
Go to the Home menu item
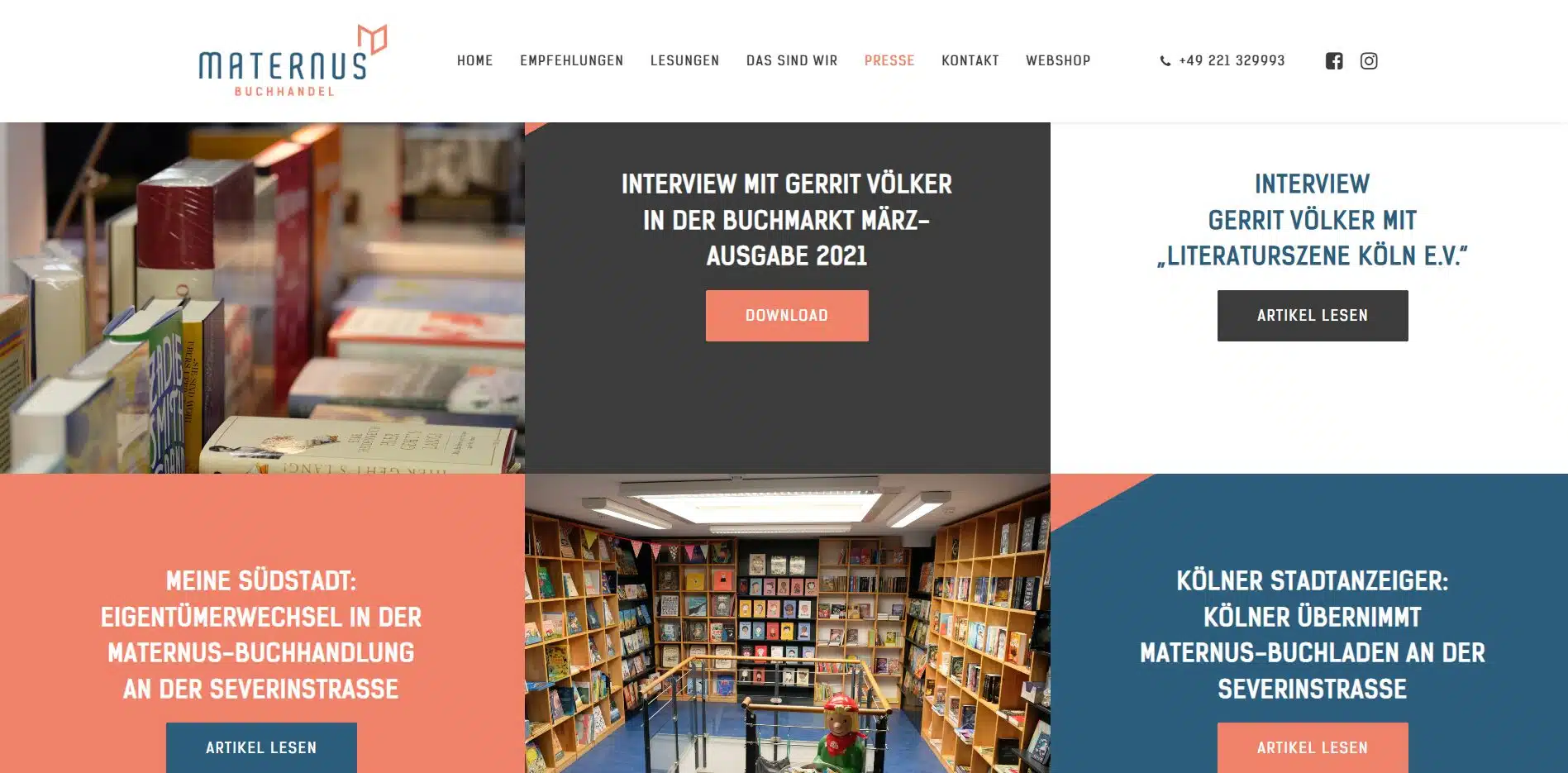[475, 60]
